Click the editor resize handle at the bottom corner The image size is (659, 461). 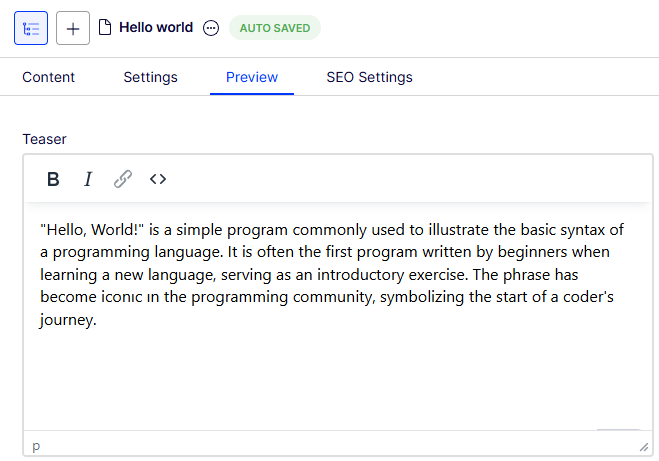(644, 447)
